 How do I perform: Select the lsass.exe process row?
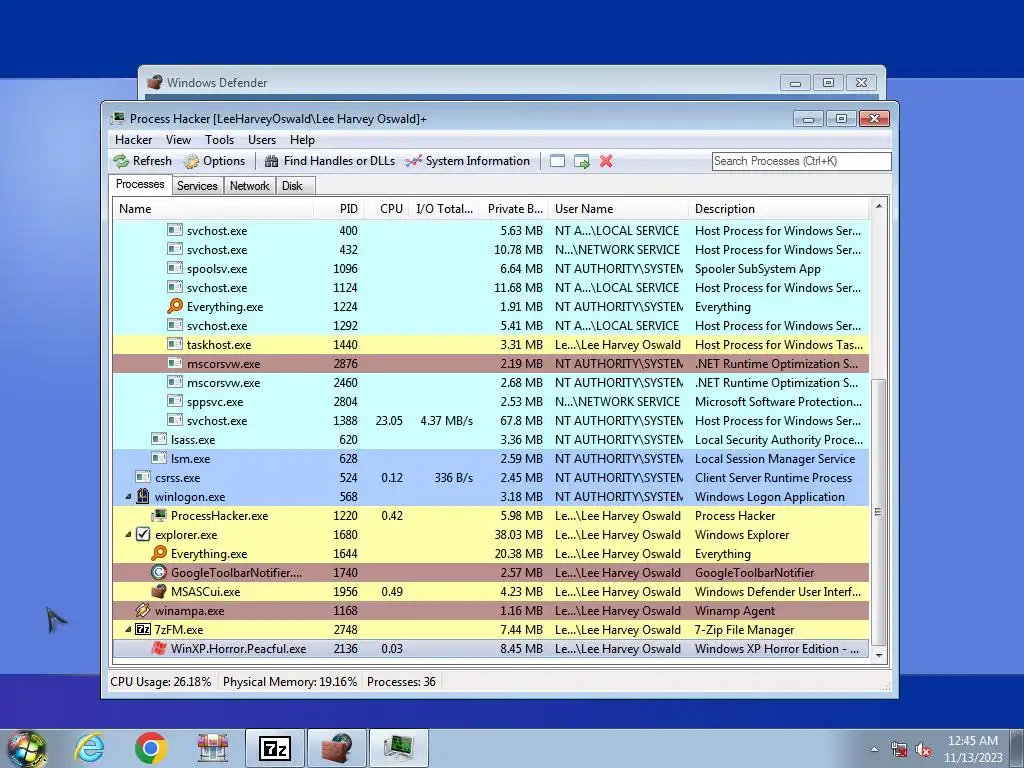pos(490,440)
